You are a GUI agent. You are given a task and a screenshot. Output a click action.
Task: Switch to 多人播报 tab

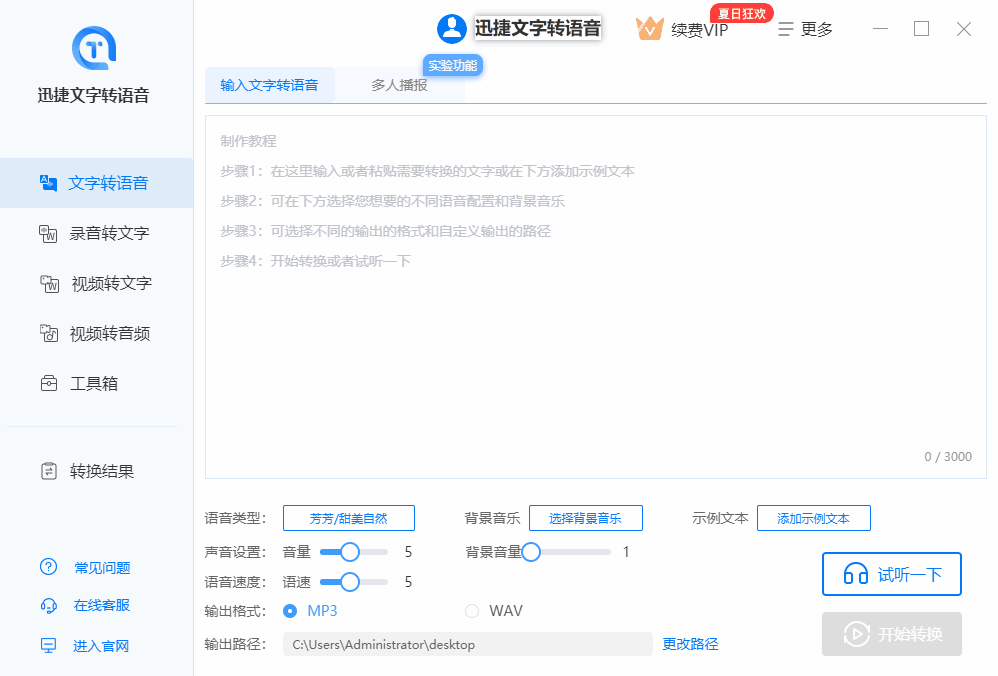tap(400, 85)
